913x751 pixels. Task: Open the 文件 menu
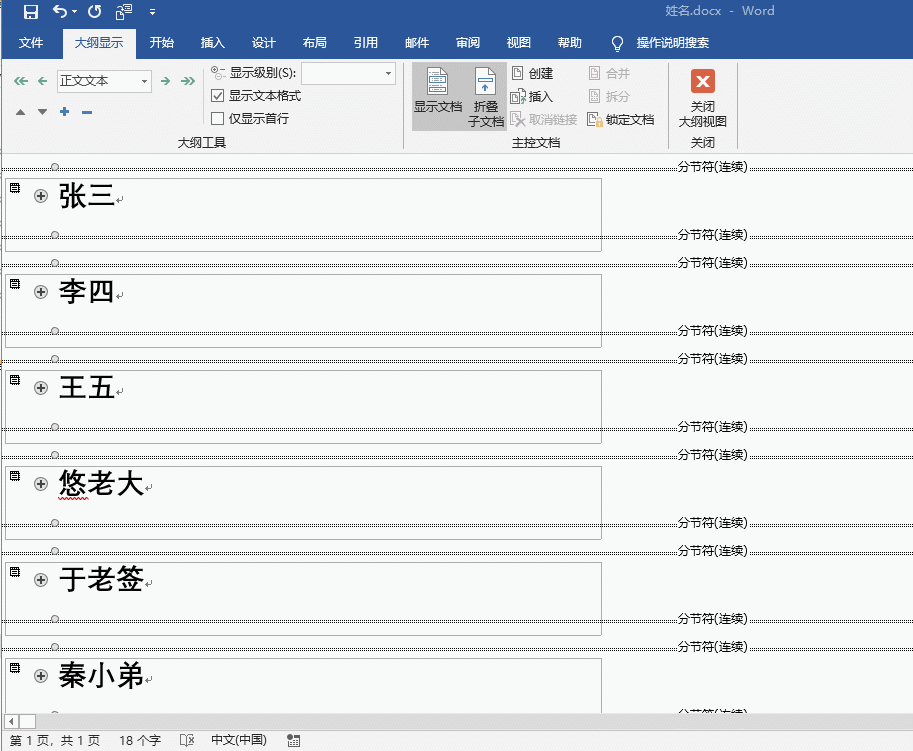(32, 43)
